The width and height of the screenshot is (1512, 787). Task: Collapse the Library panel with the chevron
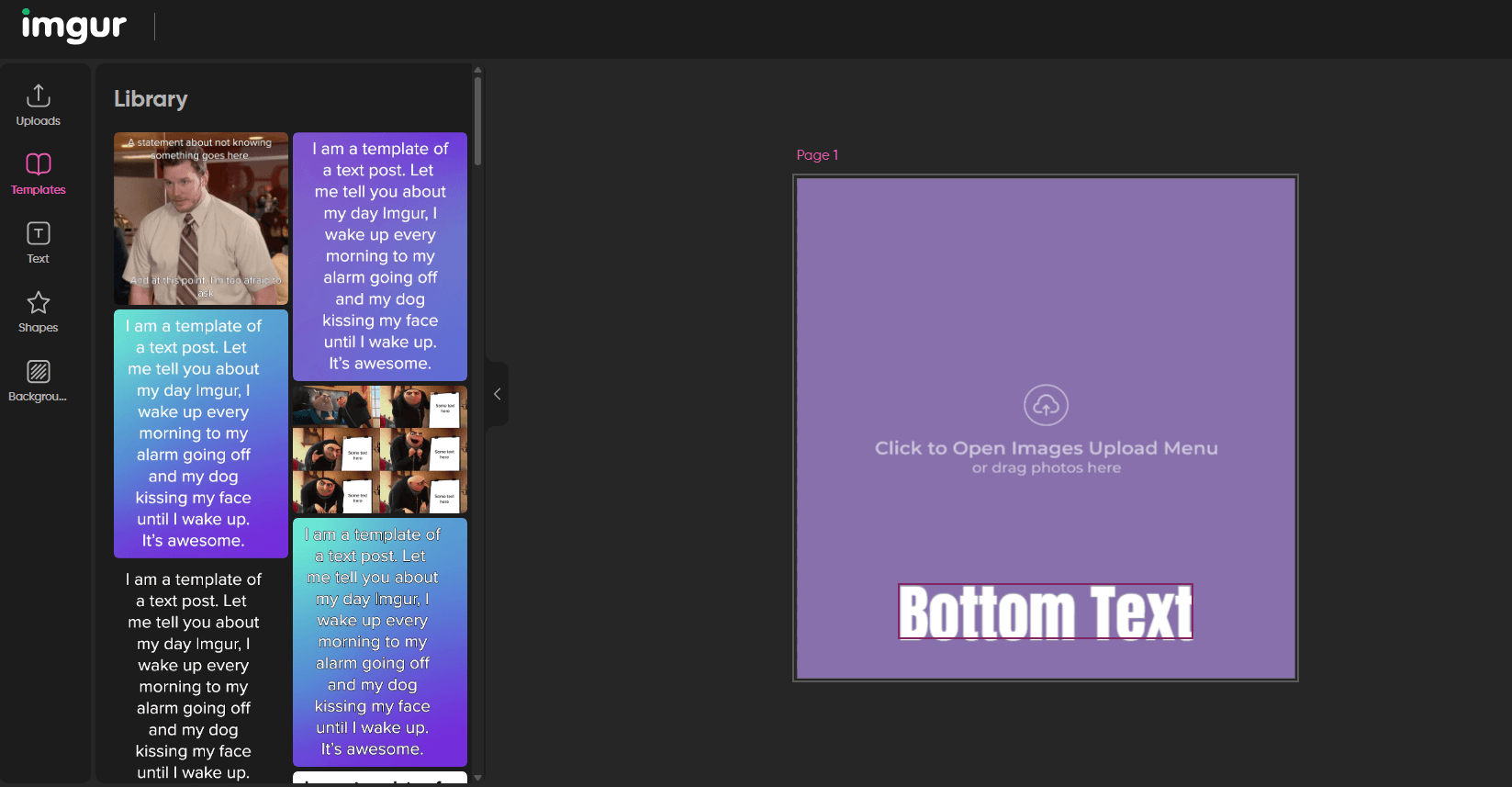pyautogui.click(x=497, y=394)
